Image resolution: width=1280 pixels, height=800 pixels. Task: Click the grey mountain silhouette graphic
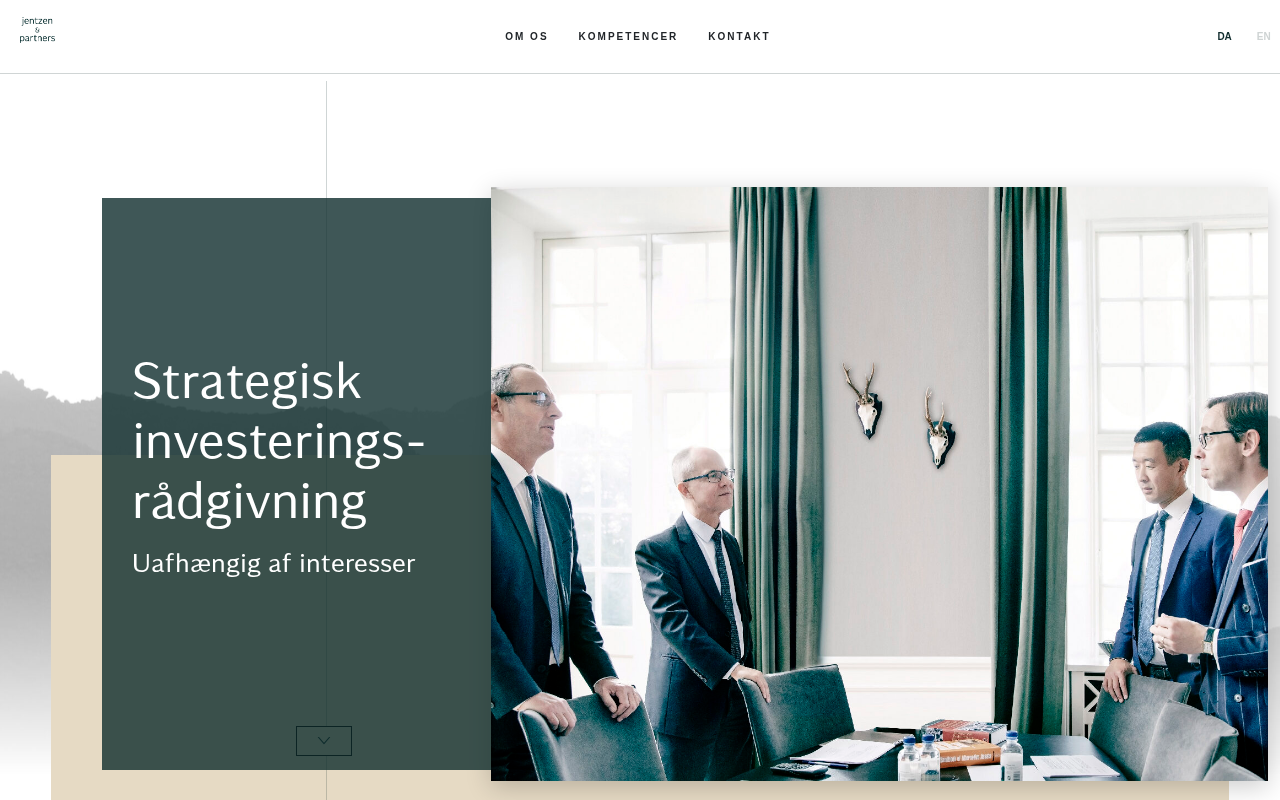coord(50,410)
